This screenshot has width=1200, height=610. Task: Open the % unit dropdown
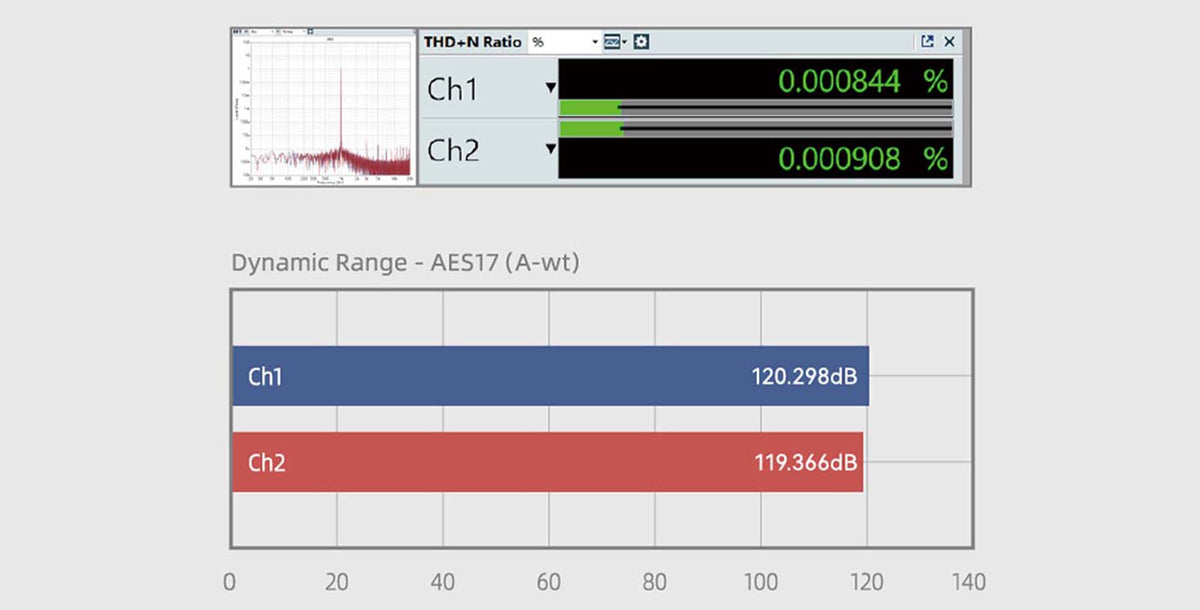564,42
